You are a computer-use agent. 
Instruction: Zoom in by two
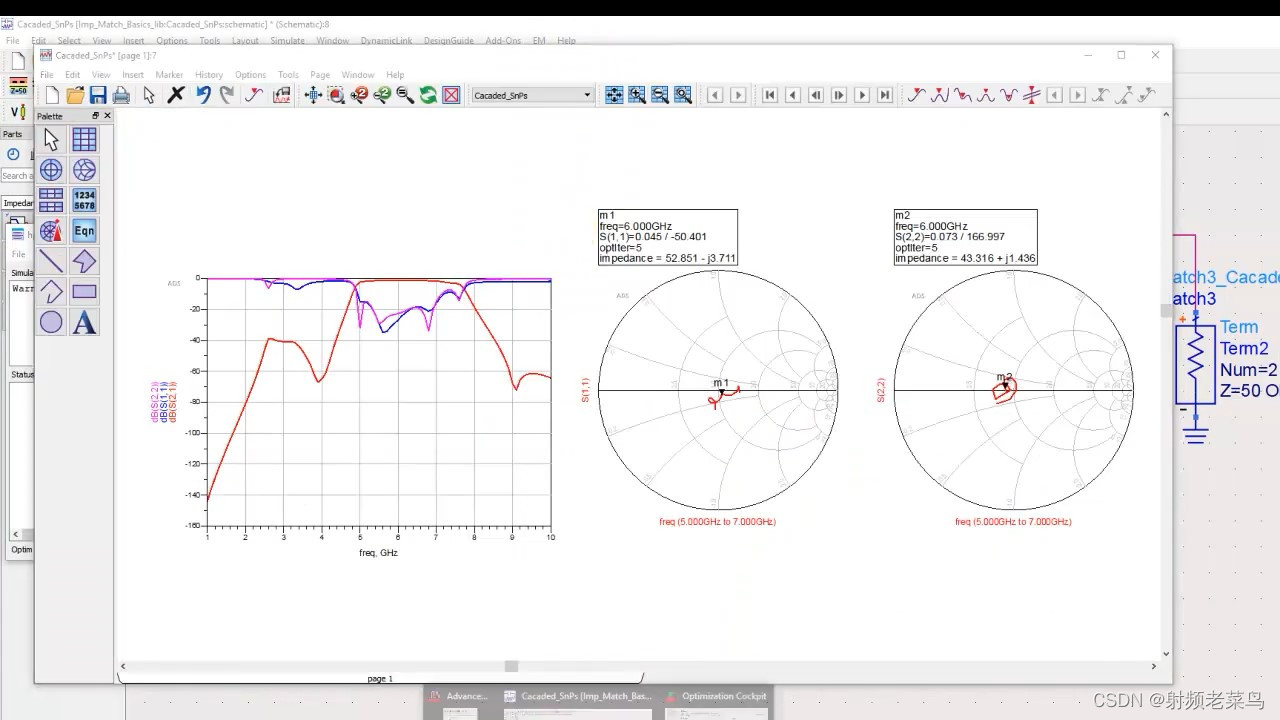pyautogui.click(x=359, y=95)
